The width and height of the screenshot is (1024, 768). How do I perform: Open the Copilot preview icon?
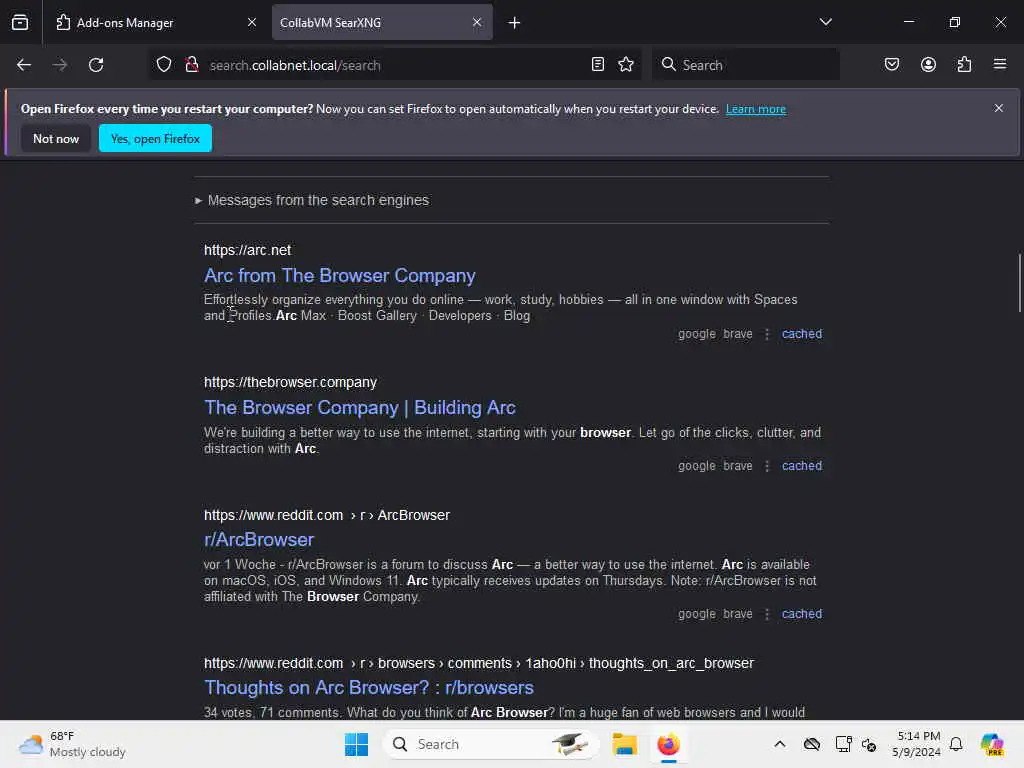(x=992, y=744)
